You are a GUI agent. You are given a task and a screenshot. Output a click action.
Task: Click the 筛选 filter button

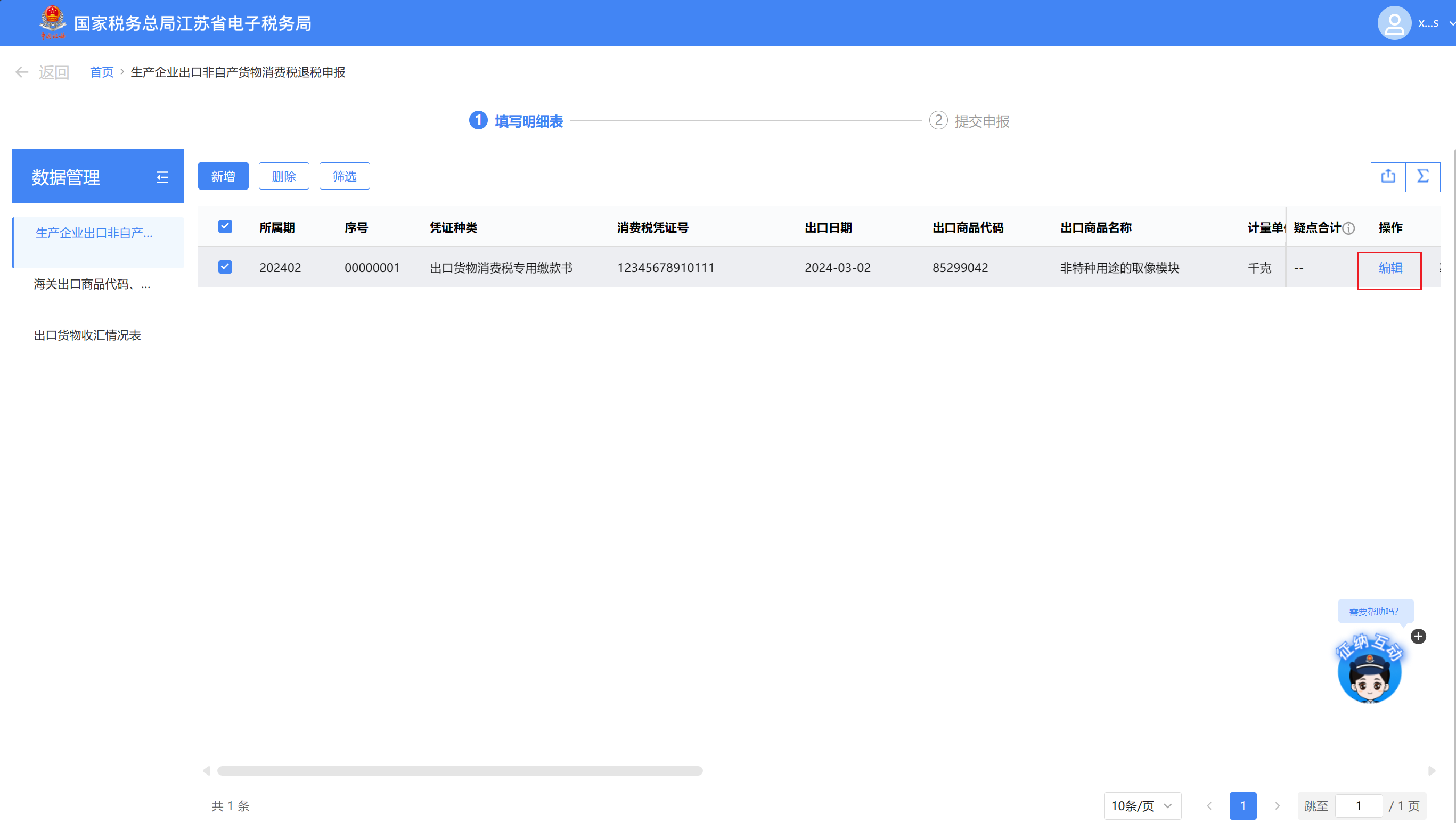pyautogui.click(x=345, y=176)
